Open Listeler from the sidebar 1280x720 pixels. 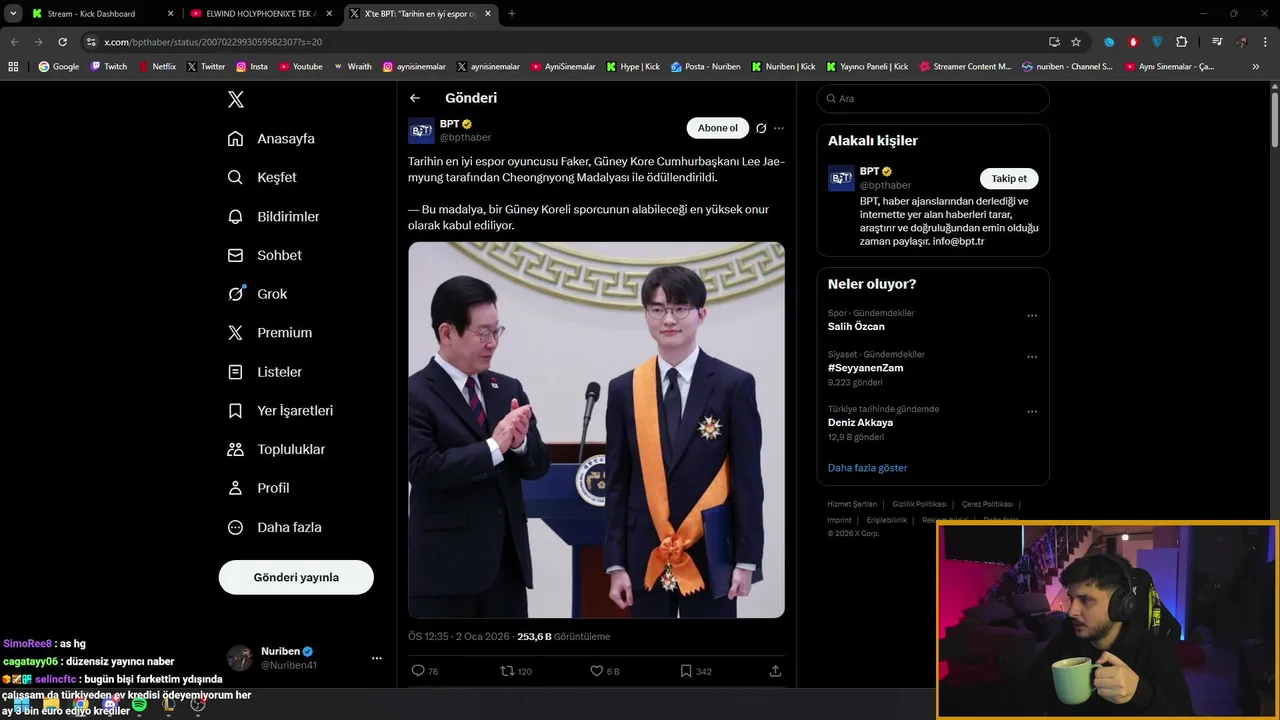(x=264, y=372)
